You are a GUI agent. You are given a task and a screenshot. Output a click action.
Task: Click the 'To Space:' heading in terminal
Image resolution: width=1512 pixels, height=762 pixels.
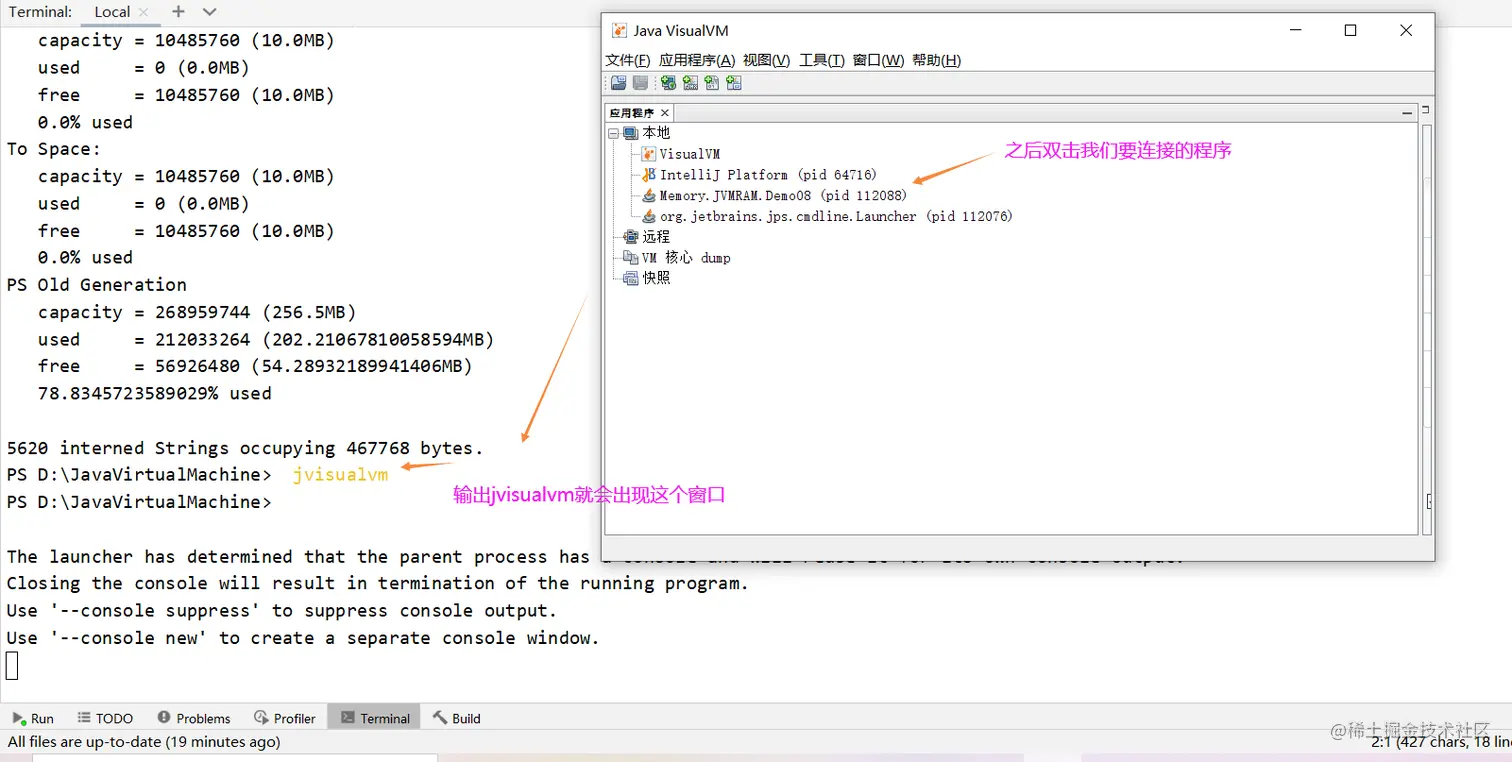coord(54,149)
